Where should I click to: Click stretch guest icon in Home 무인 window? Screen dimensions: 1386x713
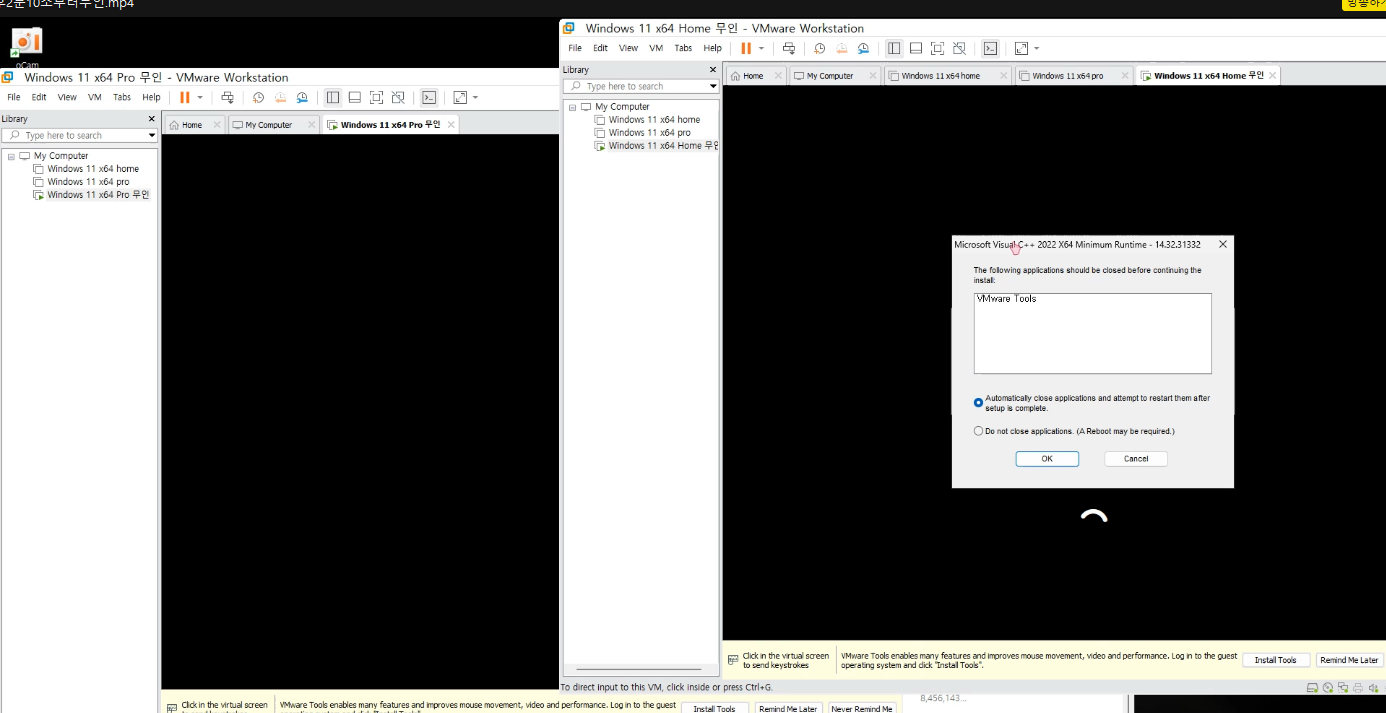click(x=1021, y=48)
